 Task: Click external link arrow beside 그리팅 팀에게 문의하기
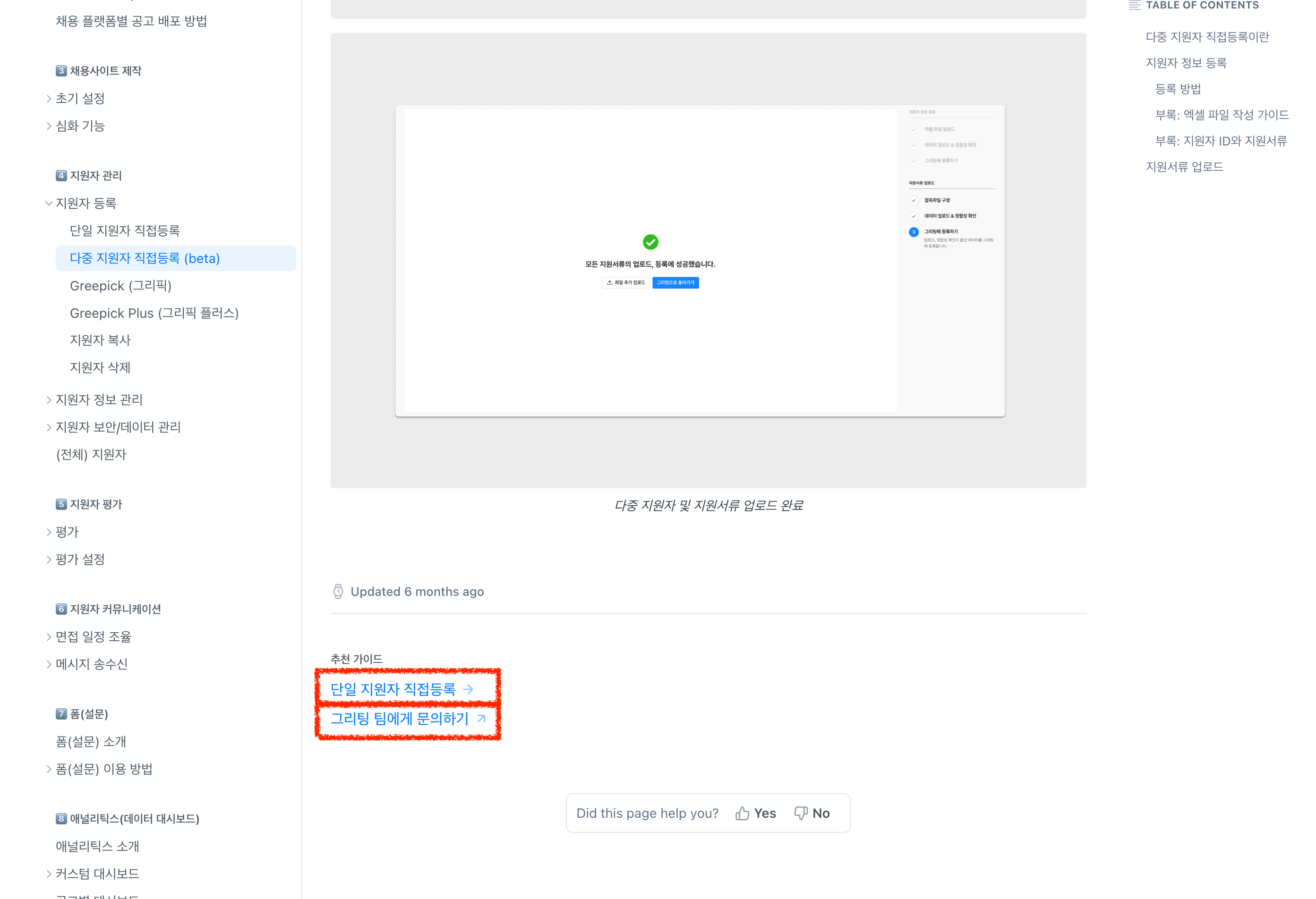(x=481, y=719)
